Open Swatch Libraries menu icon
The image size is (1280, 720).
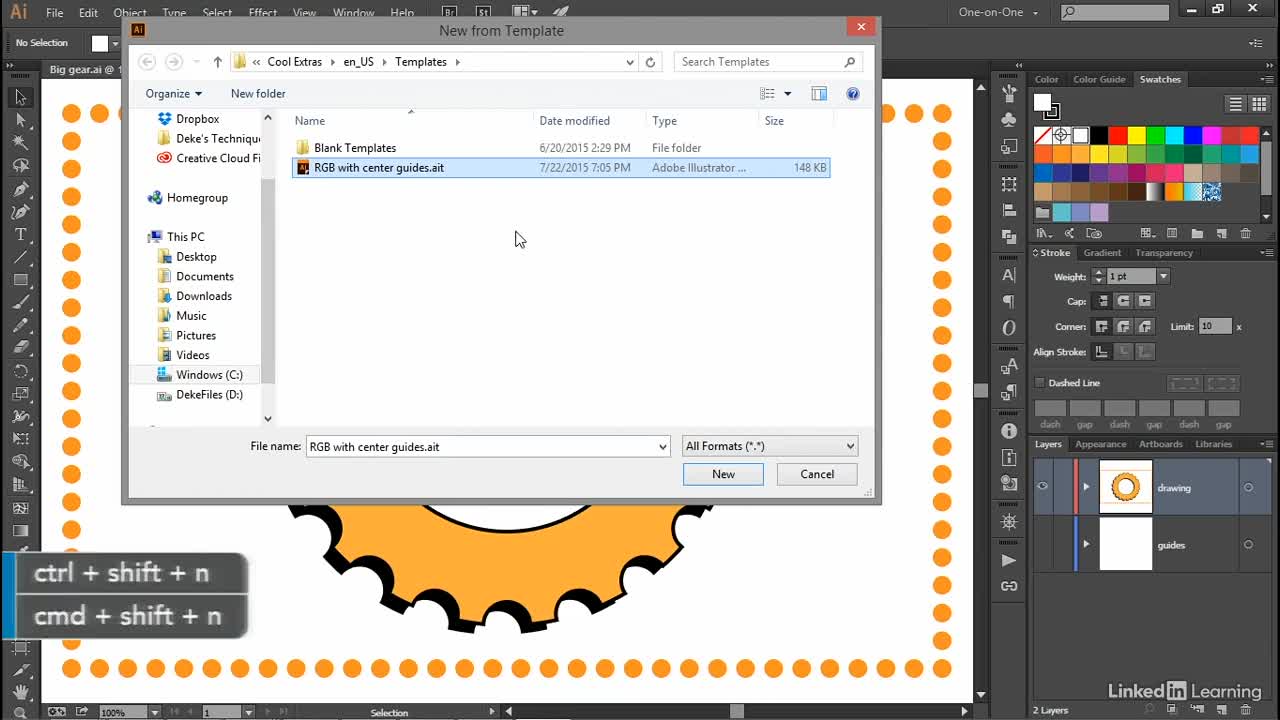click(x=1044, y=233)
